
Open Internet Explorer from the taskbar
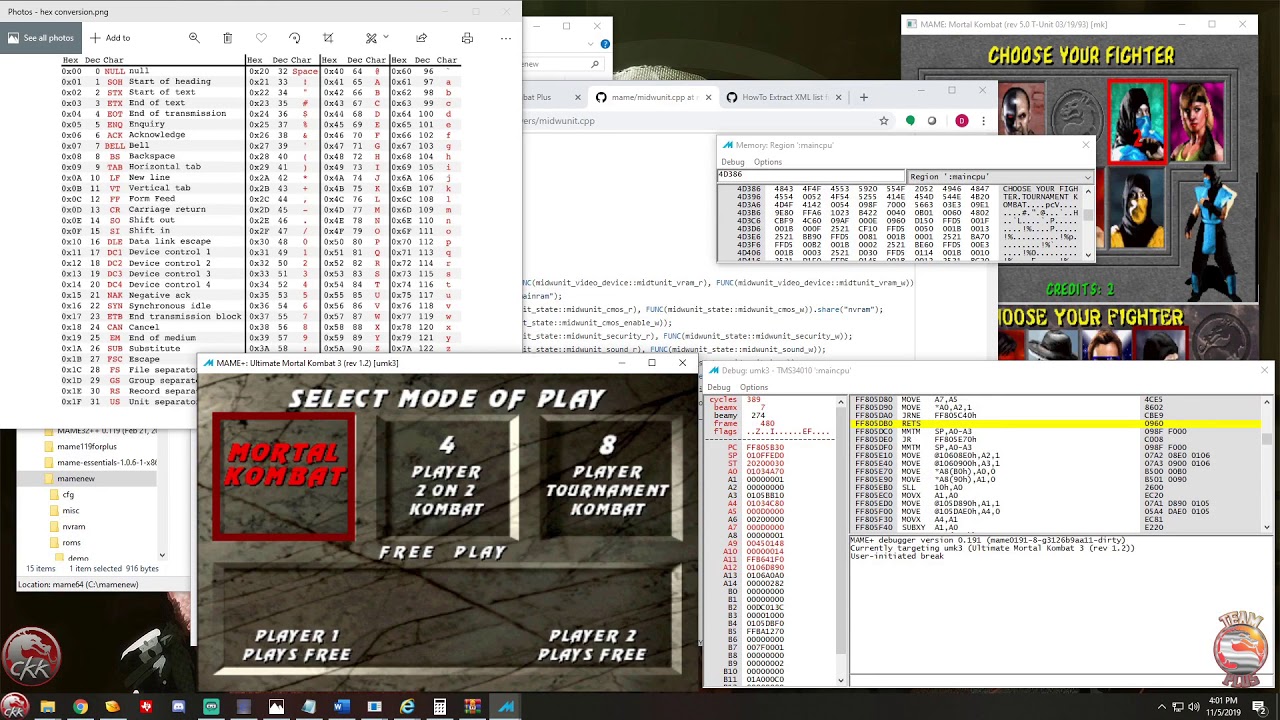pyautogui.click(x=407, y=707)
